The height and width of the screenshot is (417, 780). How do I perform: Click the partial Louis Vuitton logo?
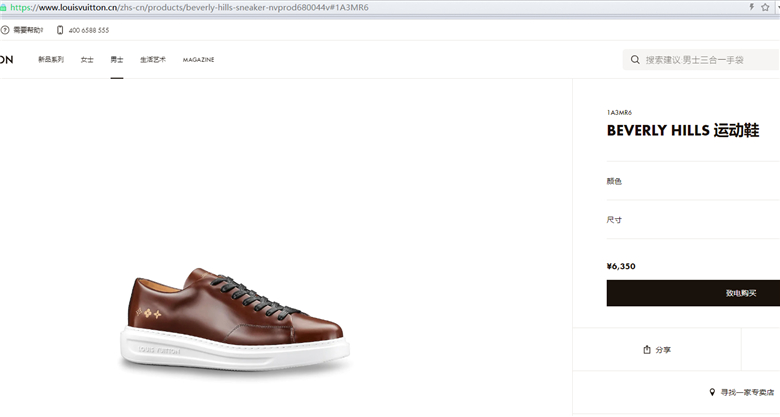point(6,60)
